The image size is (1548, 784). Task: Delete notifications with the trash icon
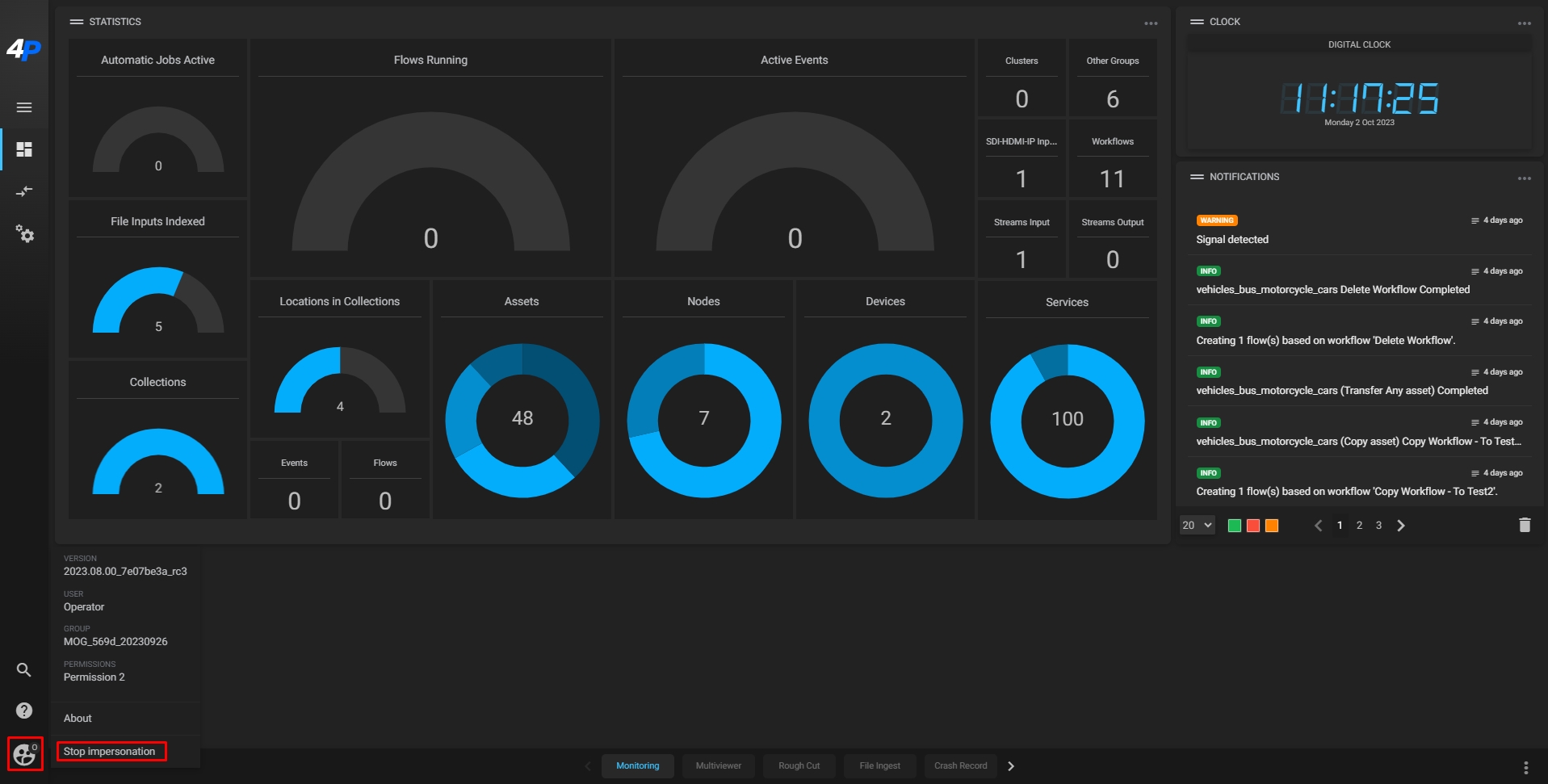(1525, 526)
